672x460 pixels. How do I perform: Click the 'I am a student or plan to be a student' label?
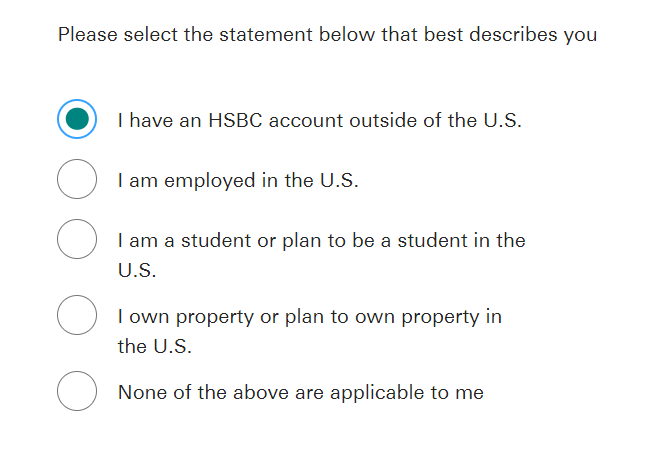click(321, 255)
